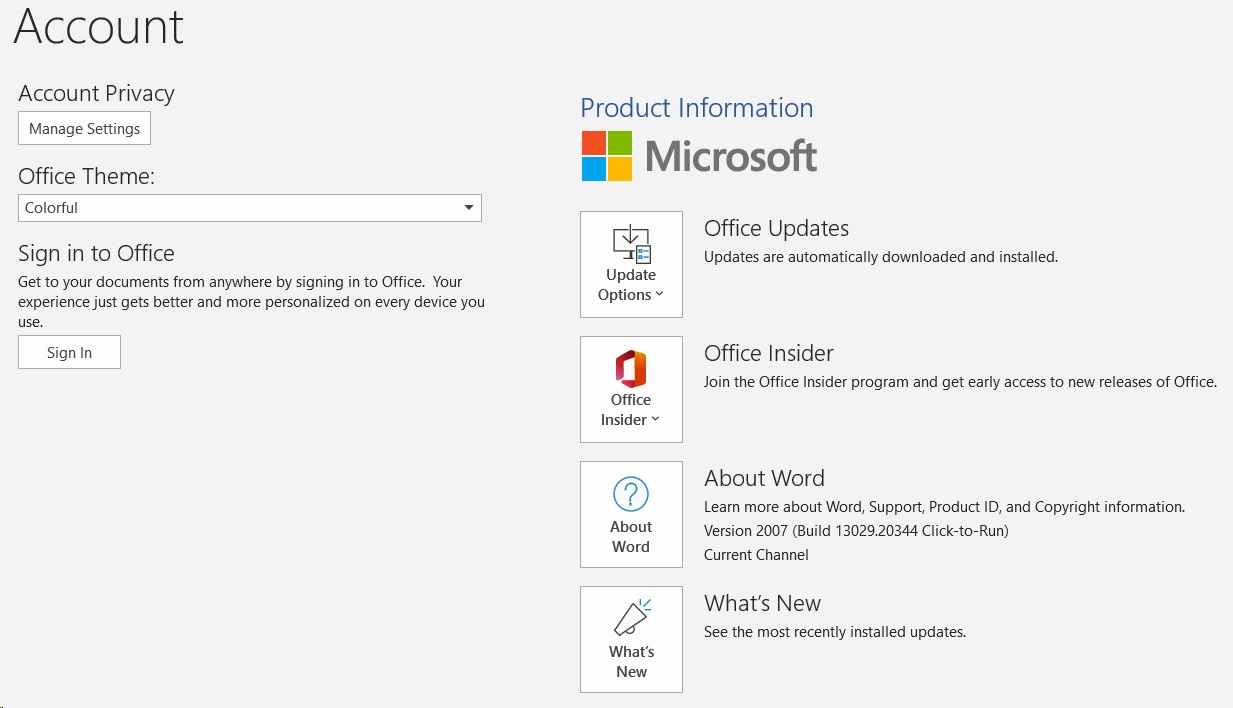Click the Manage Settings button

click(x=84, y=128)
